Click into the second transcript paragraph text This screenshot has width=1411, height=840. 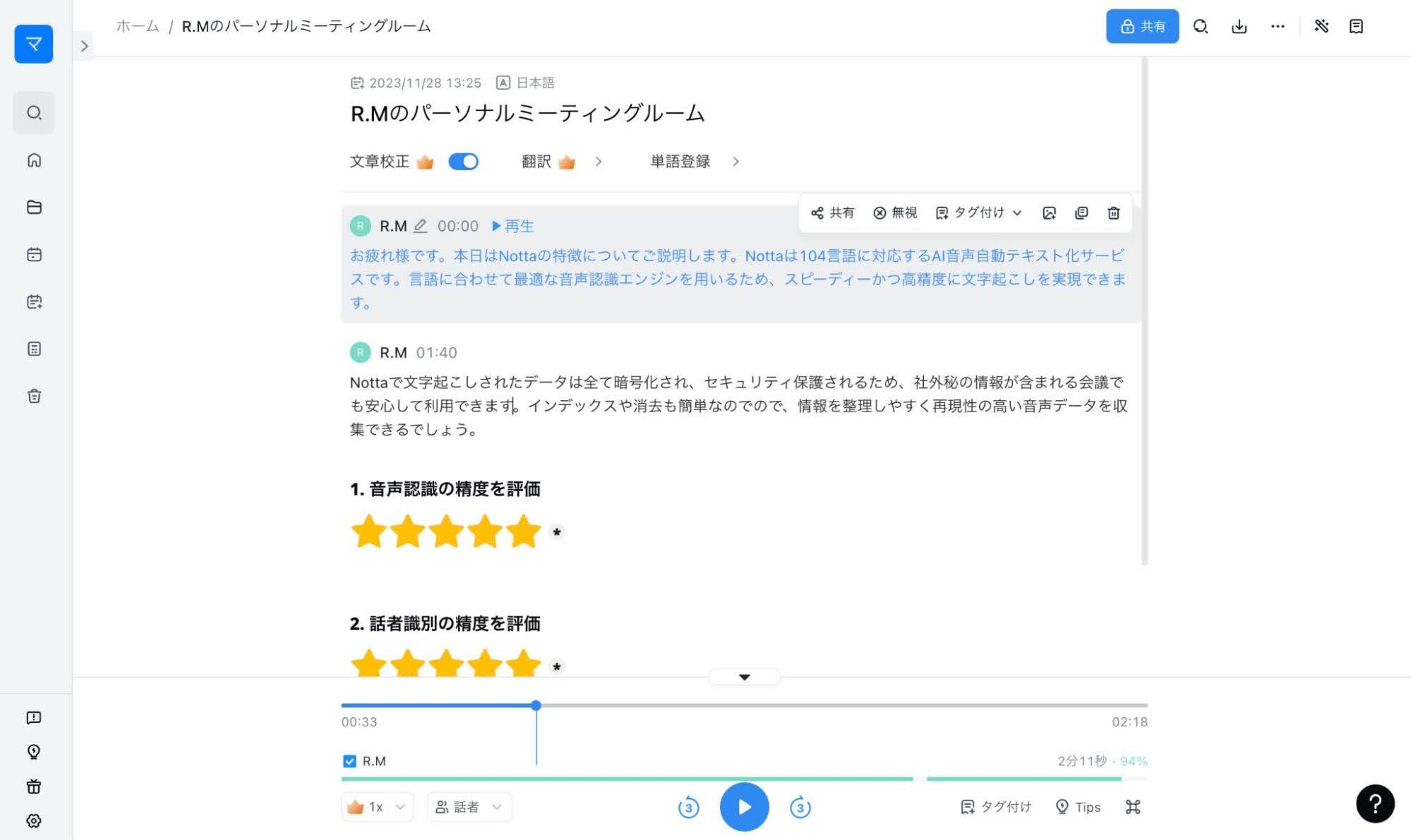pos(738,406)
